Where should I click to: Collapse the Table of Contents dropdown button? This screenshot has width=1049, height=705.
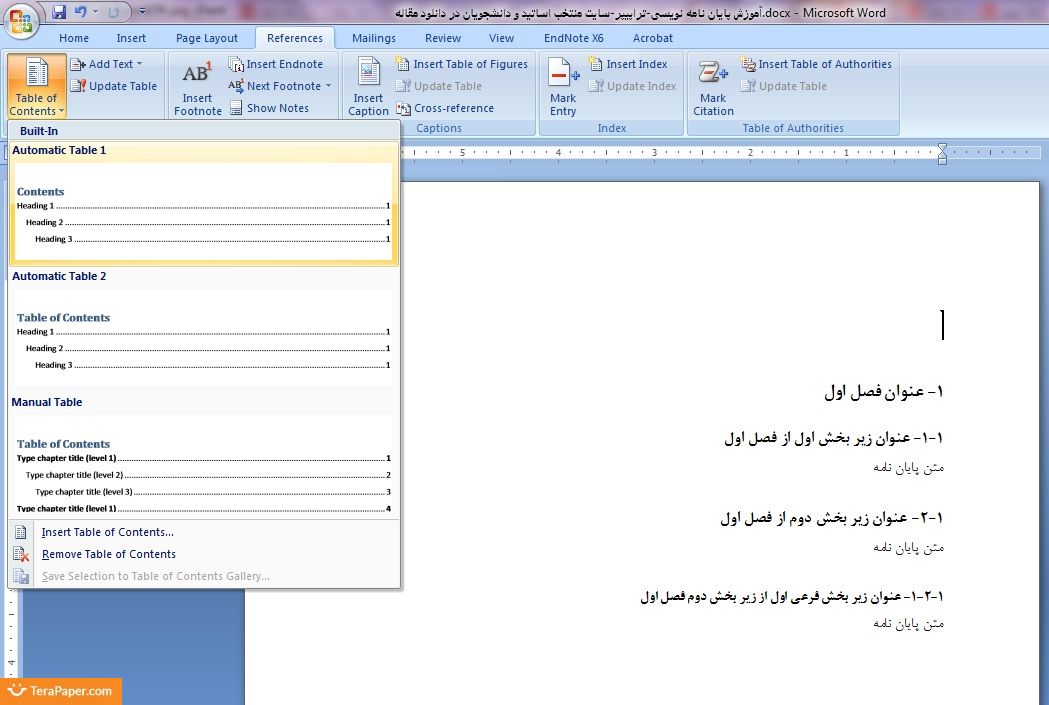click(36, 87)
